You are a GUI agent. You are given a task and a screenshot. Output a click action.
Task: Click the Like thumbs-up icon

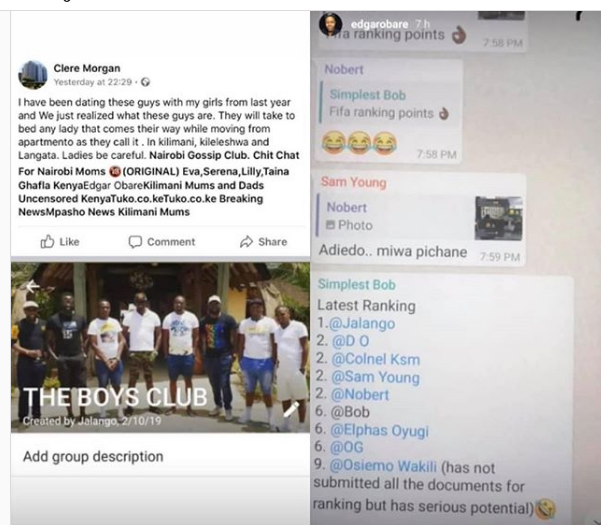[x=48, y=241]
